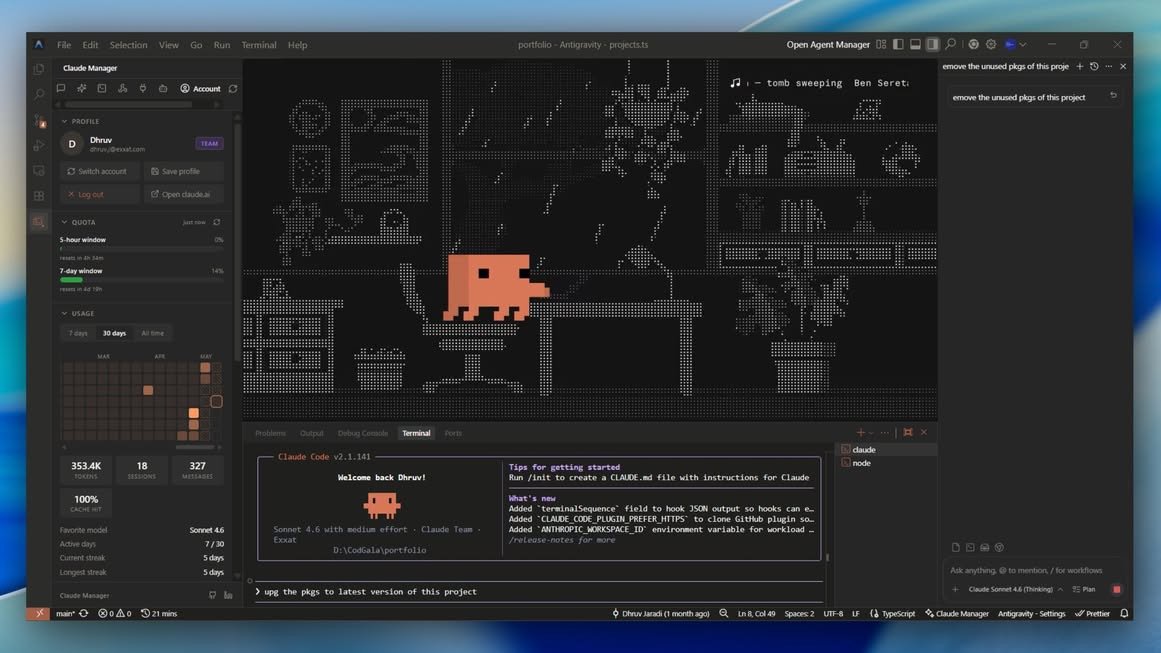
Task: Click the Switch account button
Action: pyautogui.click(x=100, y=171)
